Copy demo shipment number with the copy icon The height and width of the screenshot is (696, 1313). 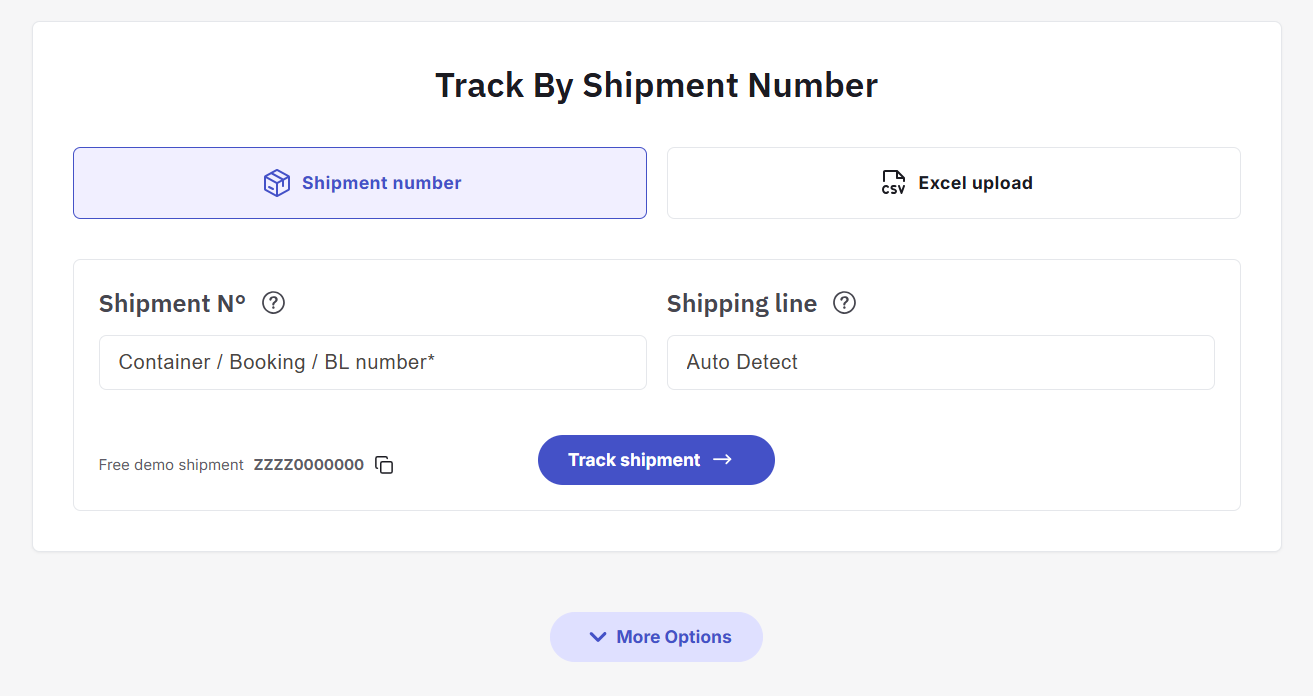click(384, 465)
